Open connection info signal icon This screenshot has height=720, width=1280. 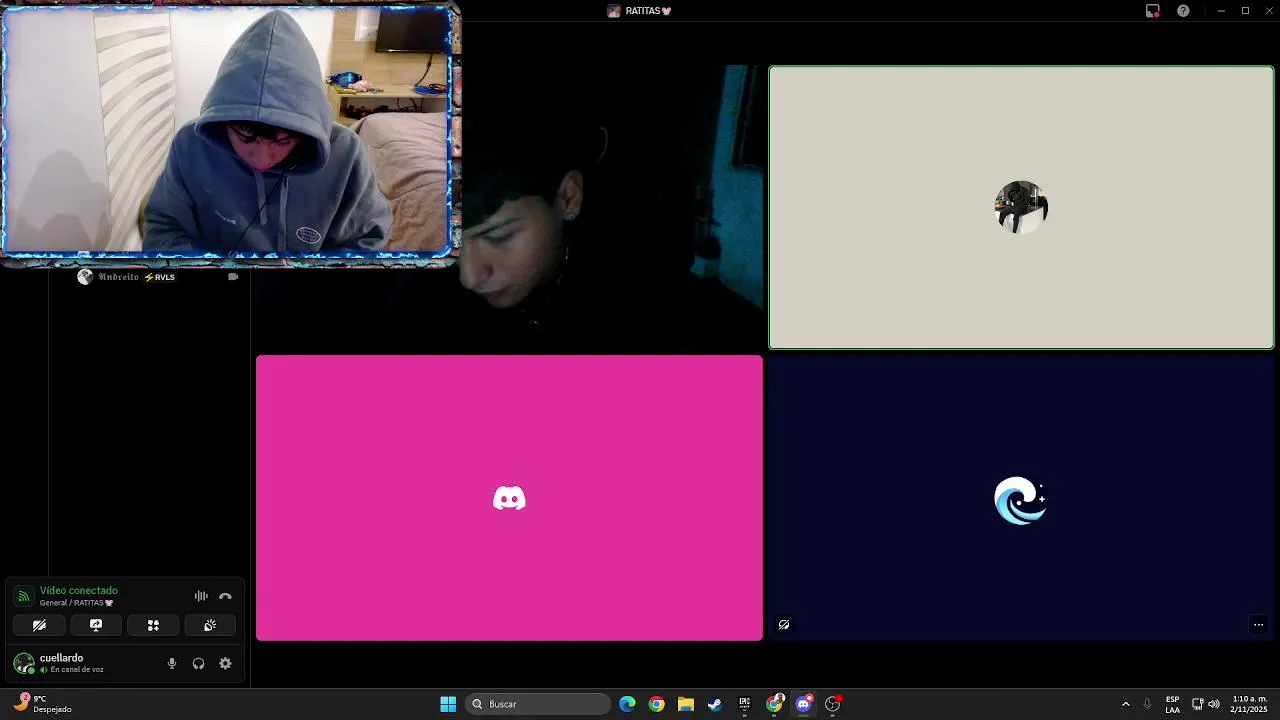[x=23, y=596]
